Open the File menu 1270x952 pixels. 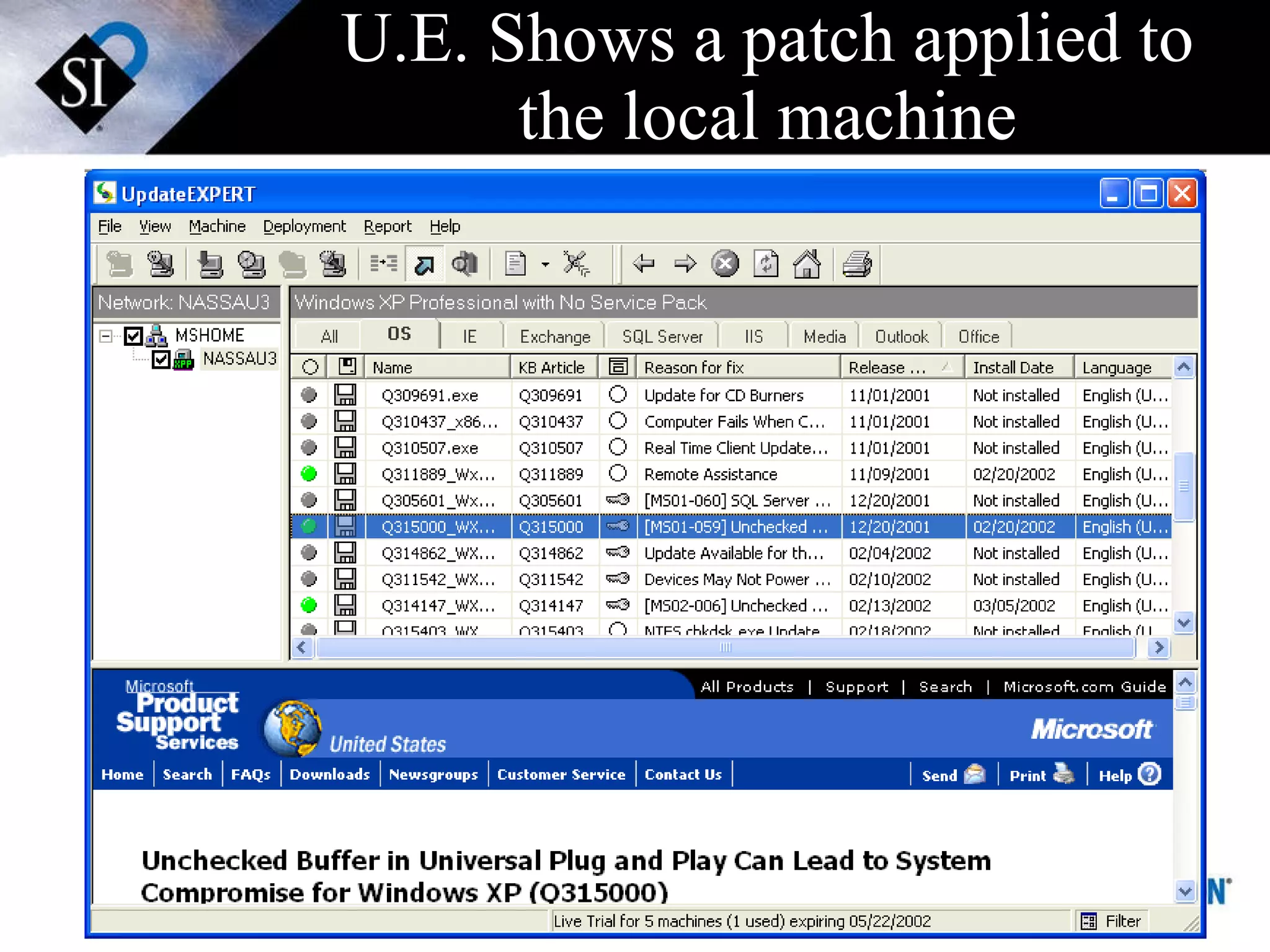pos(110,226)
